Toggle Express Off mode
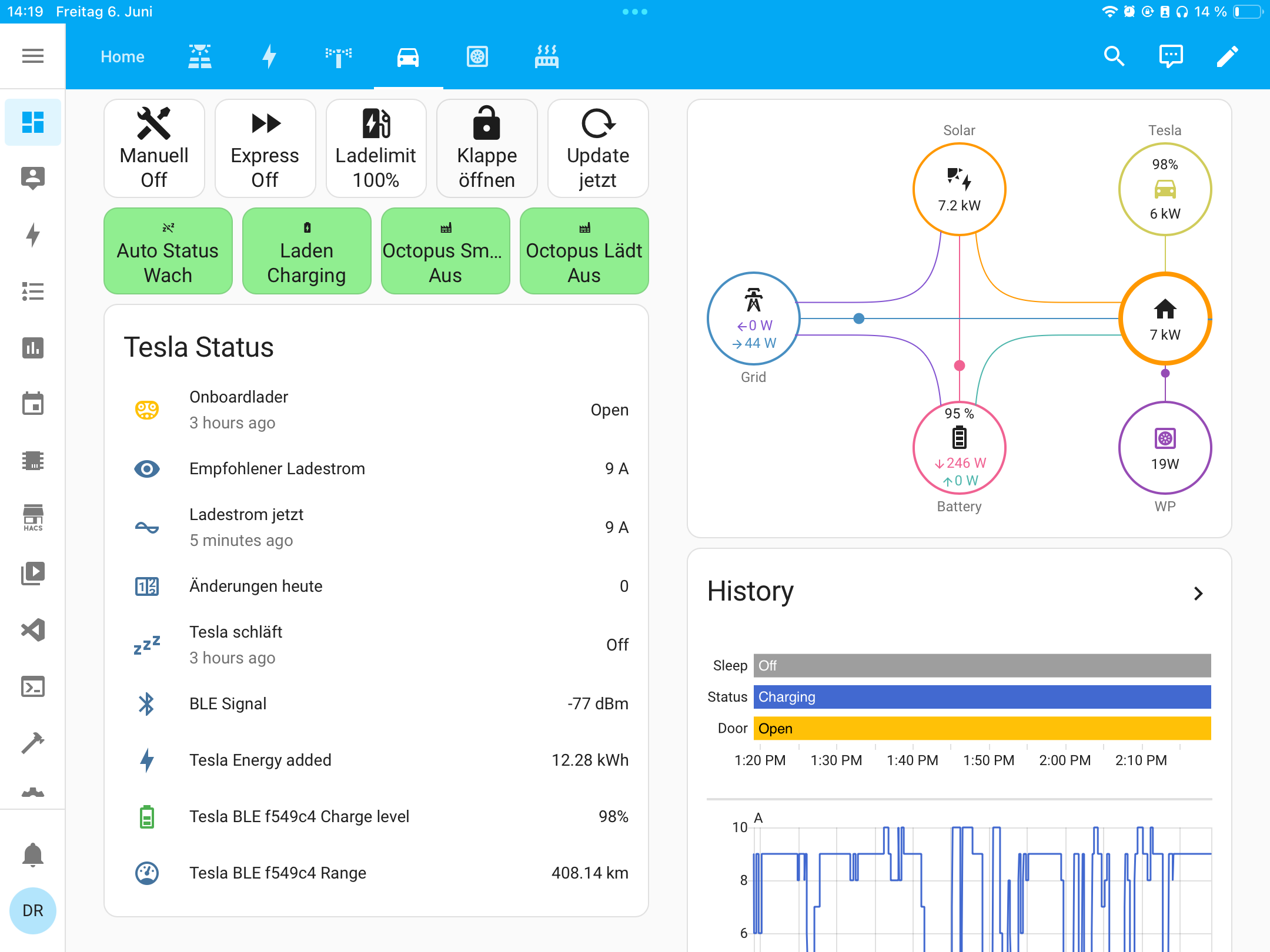1270x952 pixels. pyautogui.click(x=265, y=148)
